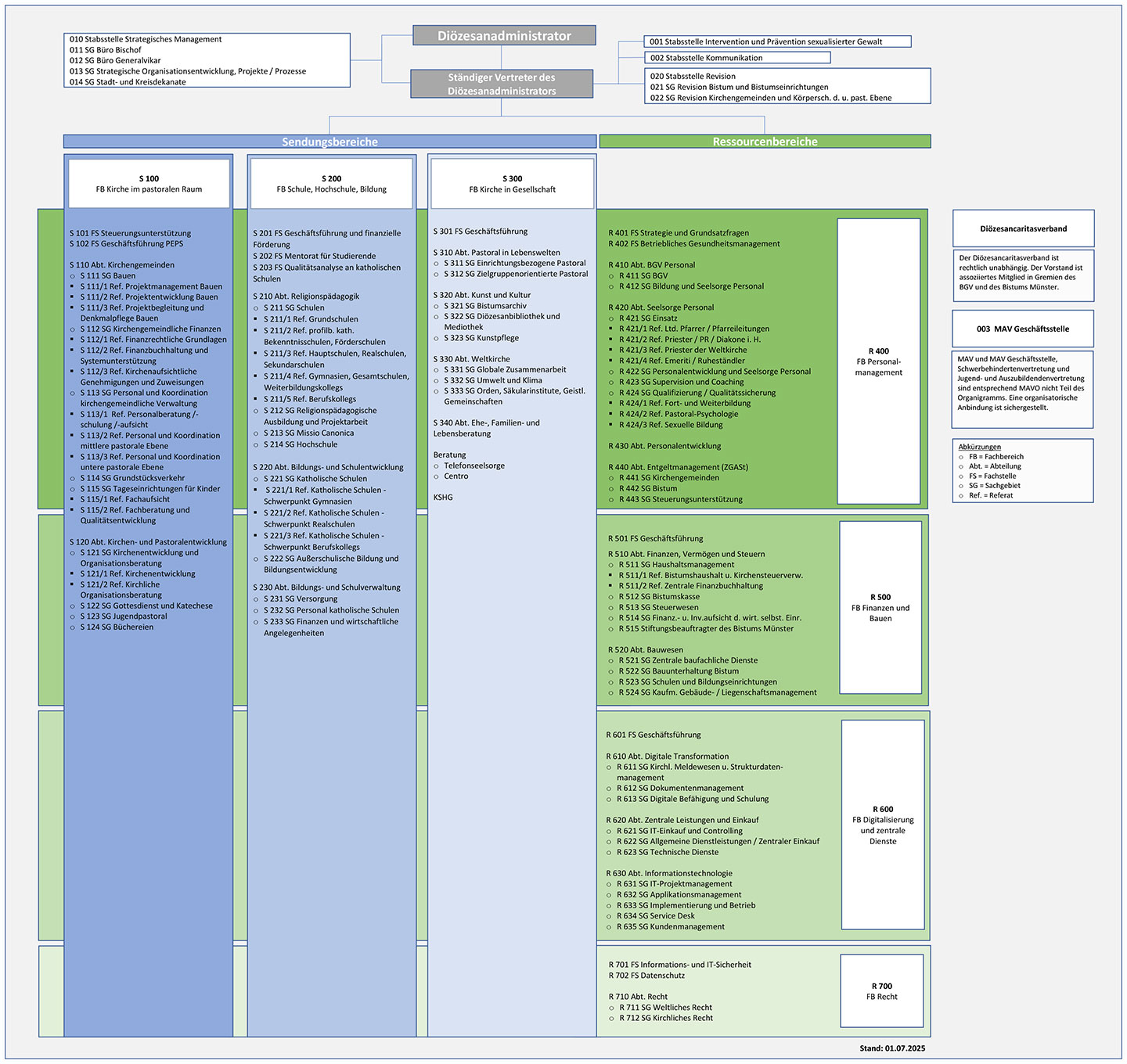This screenshot has width=1127, height=1064.
Task: Click the Sendungsbereiche blue header bar
Action: (329, 142)
